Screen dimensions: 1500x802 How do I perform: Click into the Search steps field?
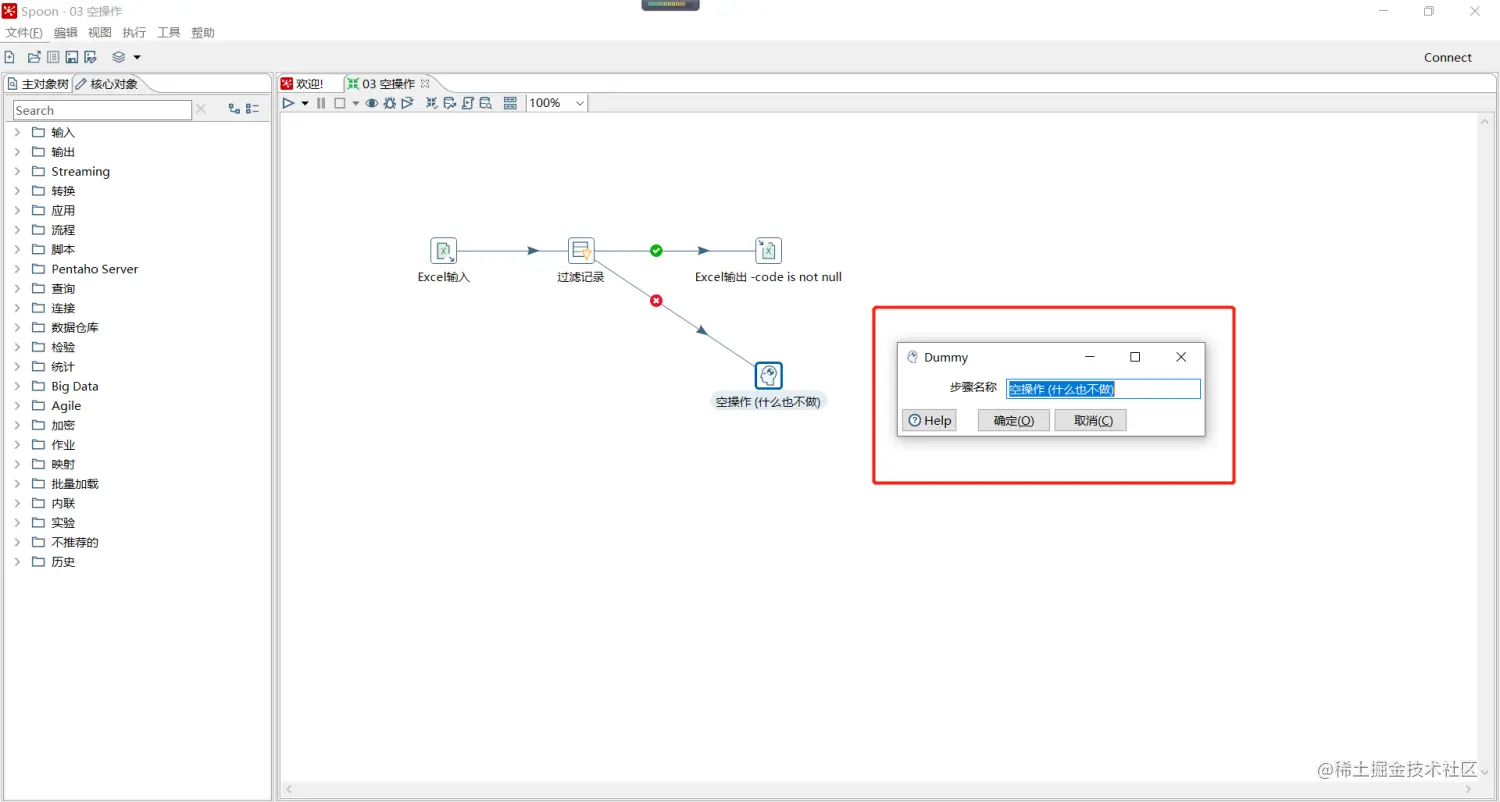click(102, 110)
